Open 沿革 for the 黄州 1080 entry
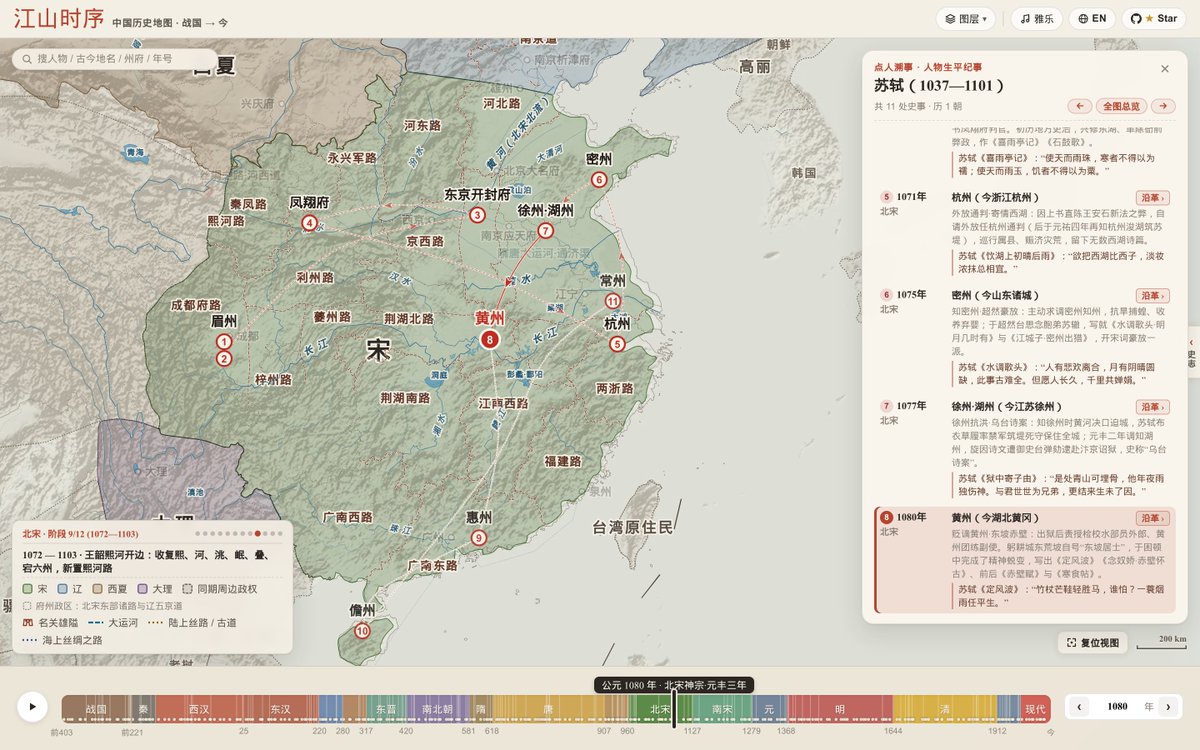 coord(1152,518)
